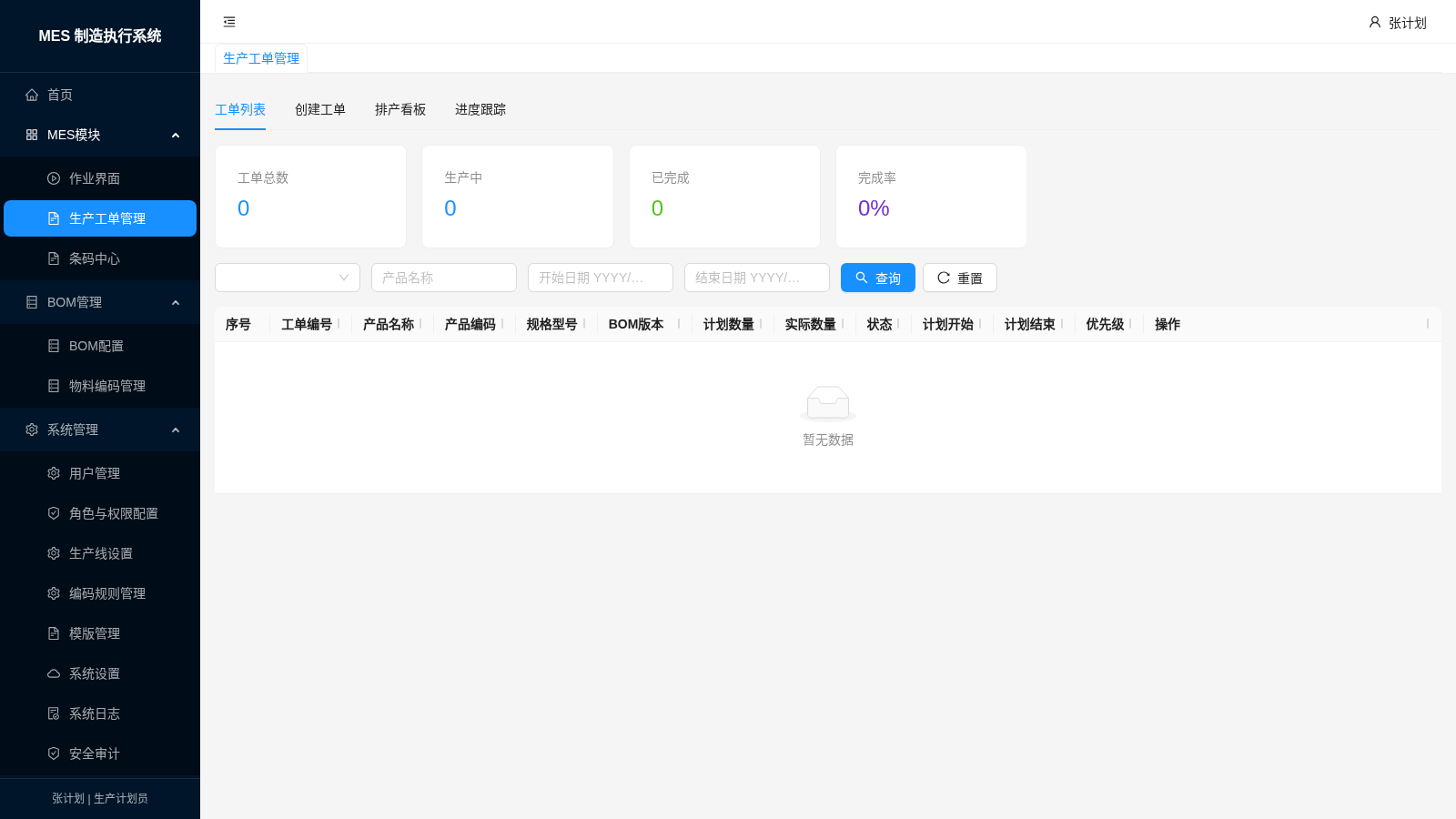Open 条码中心 from the sidebar
The image size is (1456, 819).
[100, 258]
